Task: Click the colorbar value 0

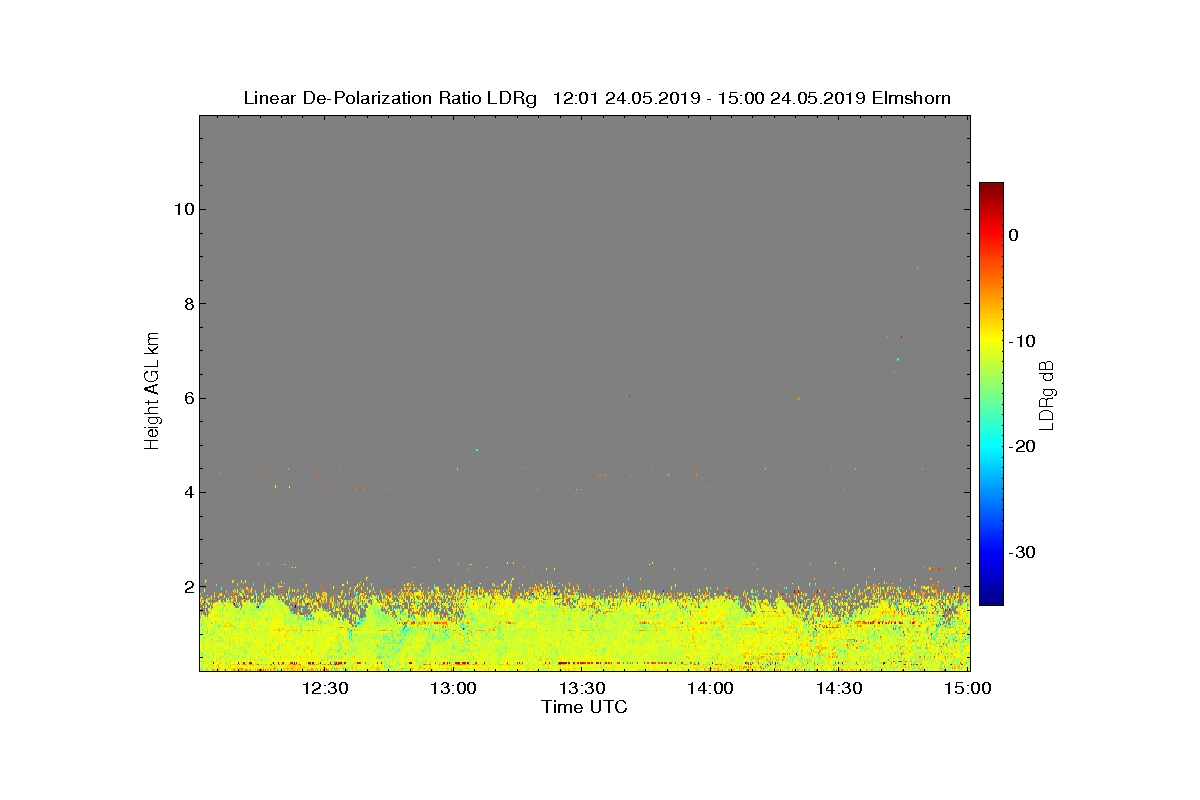Action: [x=1013, y=235]
